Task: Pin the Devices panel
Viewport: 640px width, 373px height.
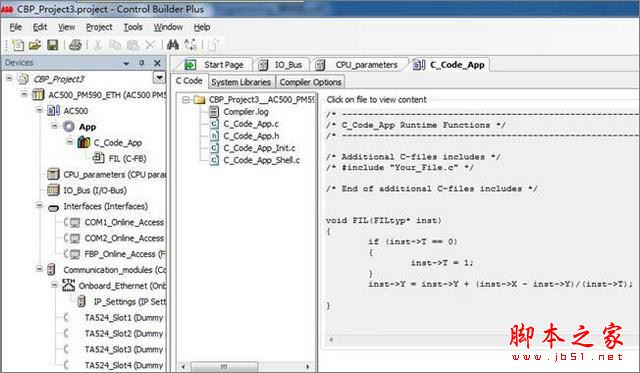Action: tap(142, 63)
